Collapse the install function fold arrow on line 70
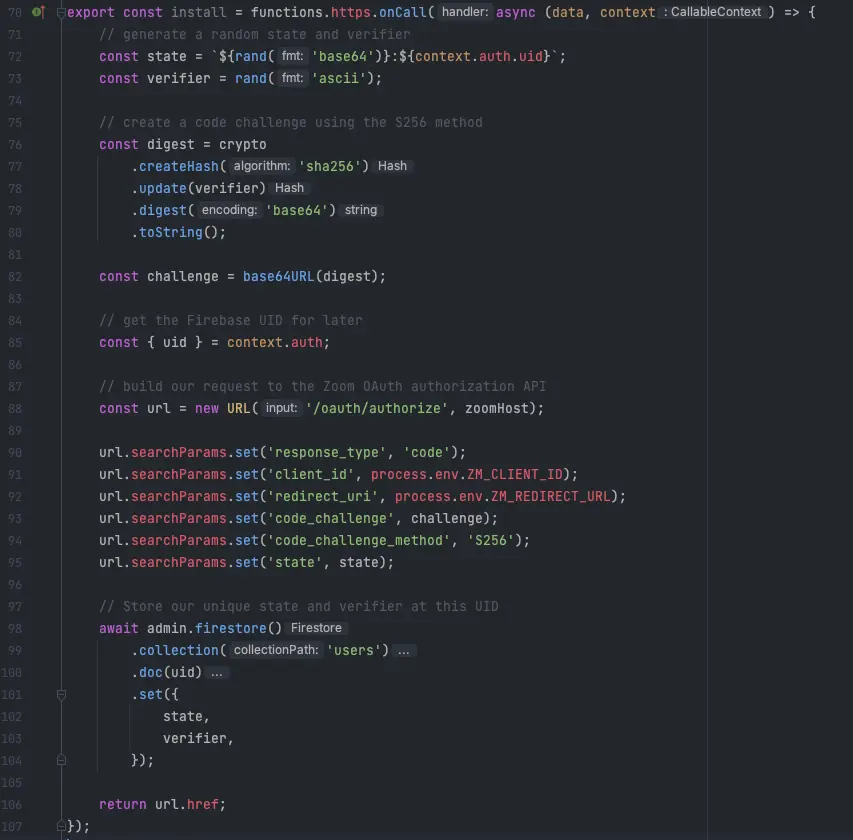Viewport: 853px width, 840px height. (62, 12)
